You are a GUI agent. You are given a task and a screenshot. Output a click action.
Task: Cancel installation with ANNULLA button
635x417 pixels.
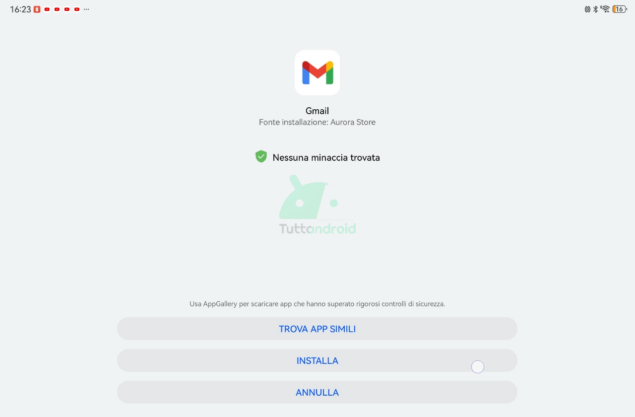(317, 392)
